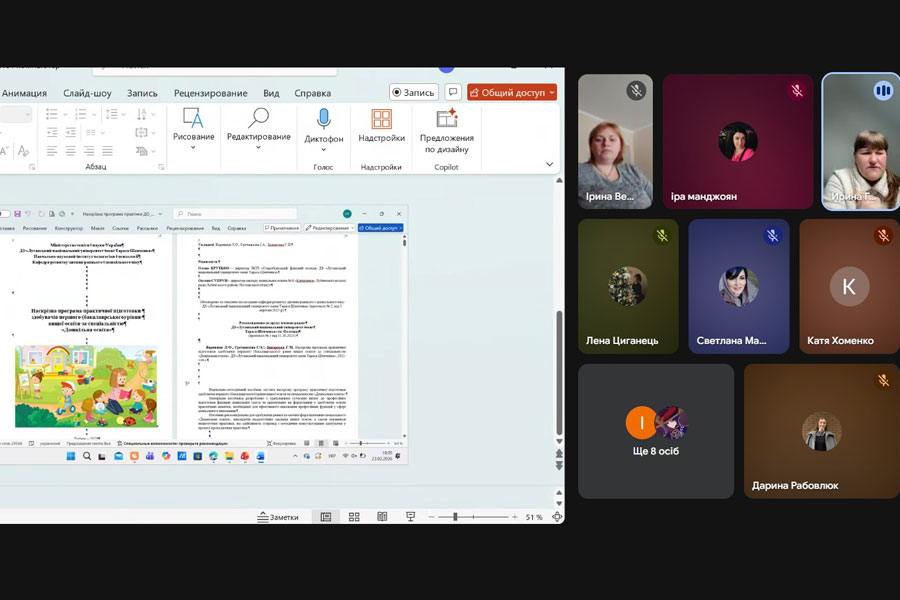Image resolution: width=900 pixels, height=600 pixels.
Task: Open the Рецензирование ribbon tab
Action: 210,93
